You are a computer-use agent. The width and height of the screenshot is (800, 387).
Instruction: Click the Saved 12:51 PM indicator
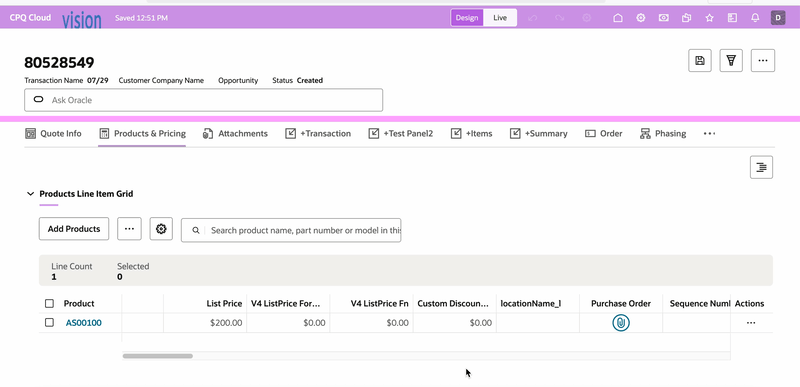(141, 18)
